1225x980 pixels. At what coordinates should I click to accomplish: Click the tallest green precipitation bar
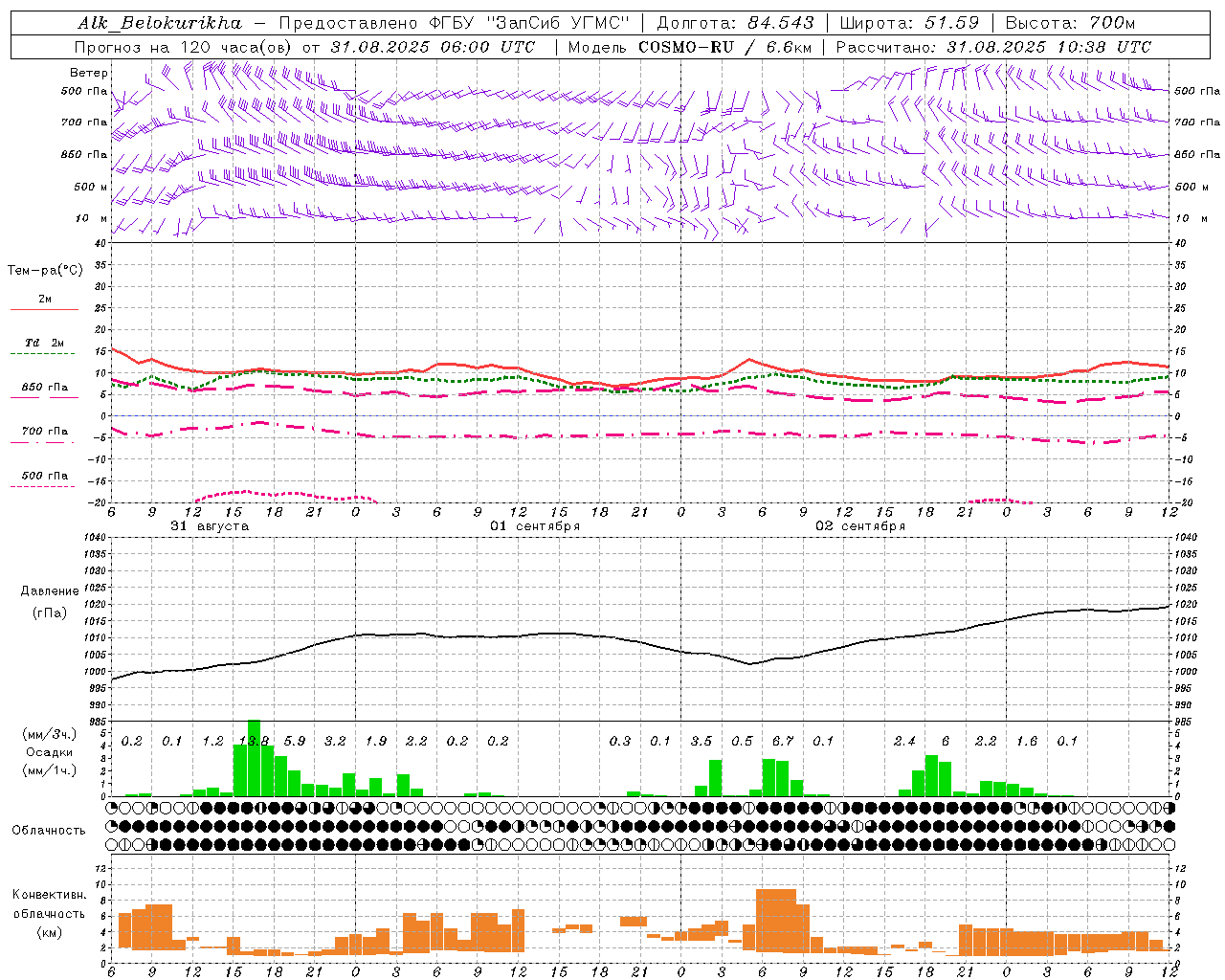254,758
